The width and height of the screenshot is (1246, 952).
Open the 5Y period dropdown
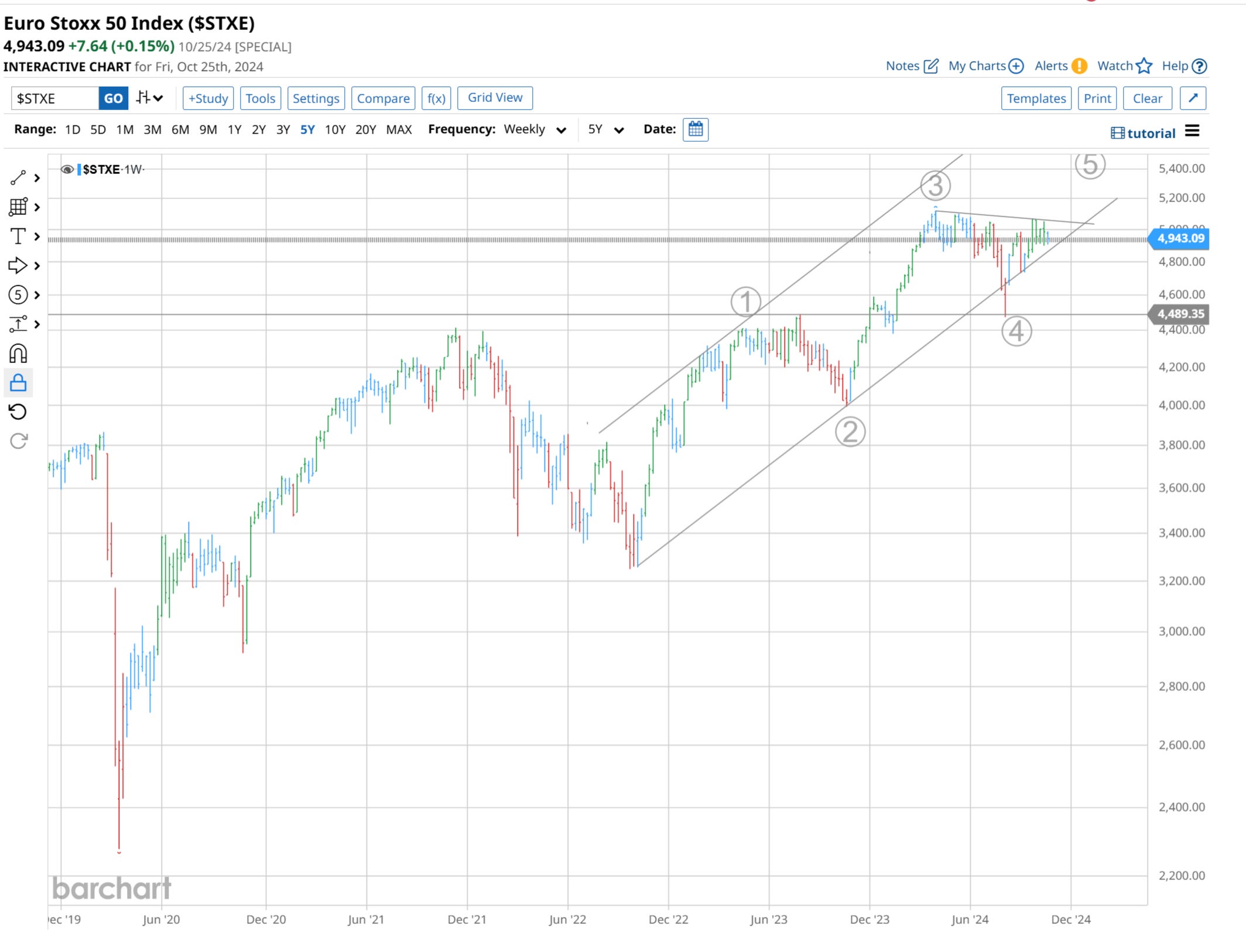click(x=605, y=129)
